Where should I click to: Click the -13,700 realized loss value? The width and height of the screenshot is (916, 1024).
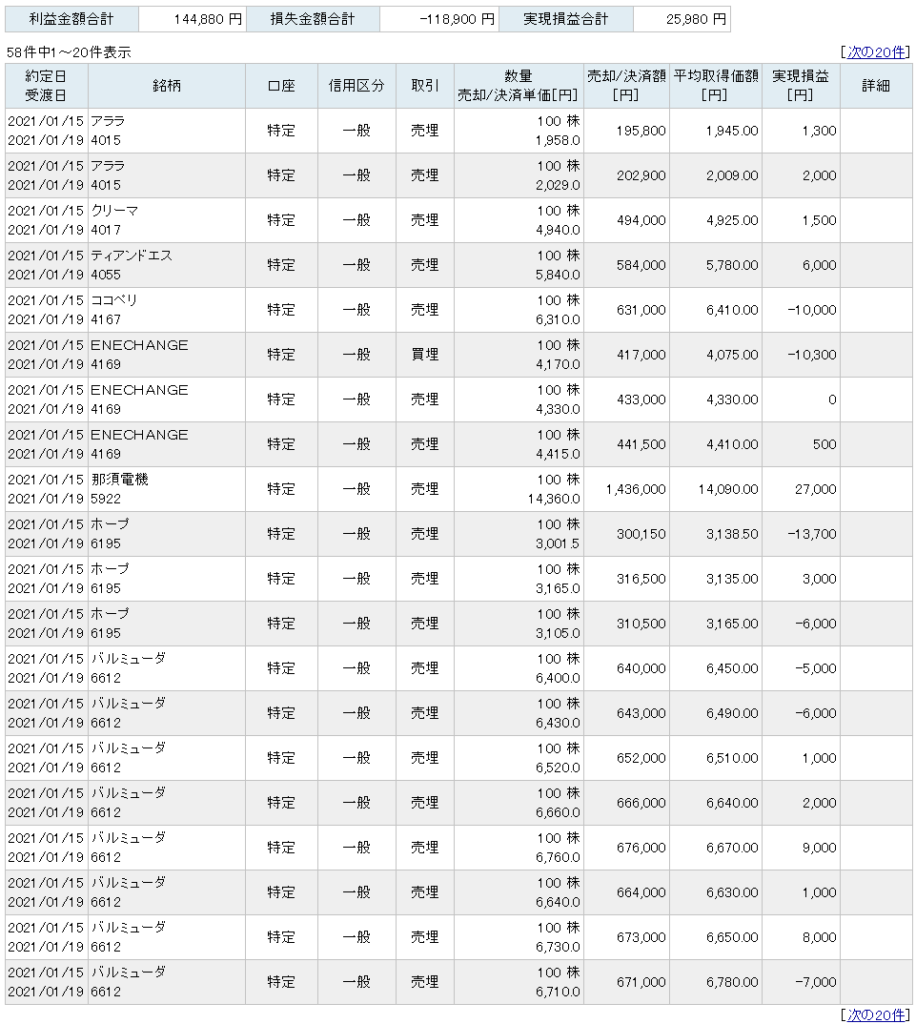[x=812, y=534]
